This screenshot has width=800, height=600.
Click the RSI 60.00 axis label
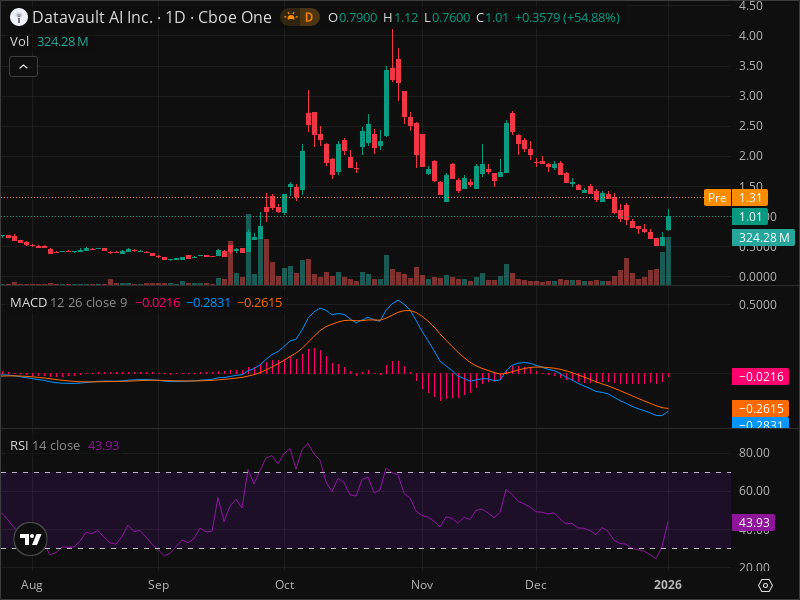[x=754, y=490]
